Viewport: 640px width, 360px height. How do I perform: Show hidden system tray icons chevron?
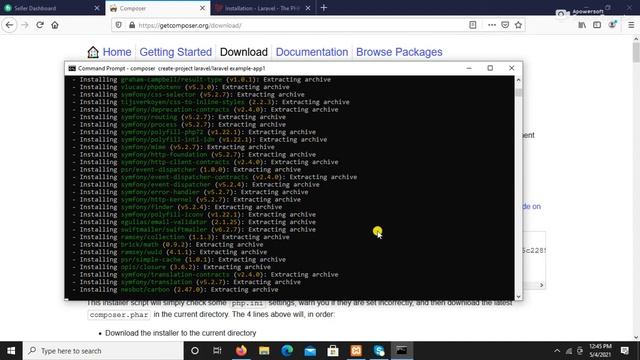tap(557, 351)
